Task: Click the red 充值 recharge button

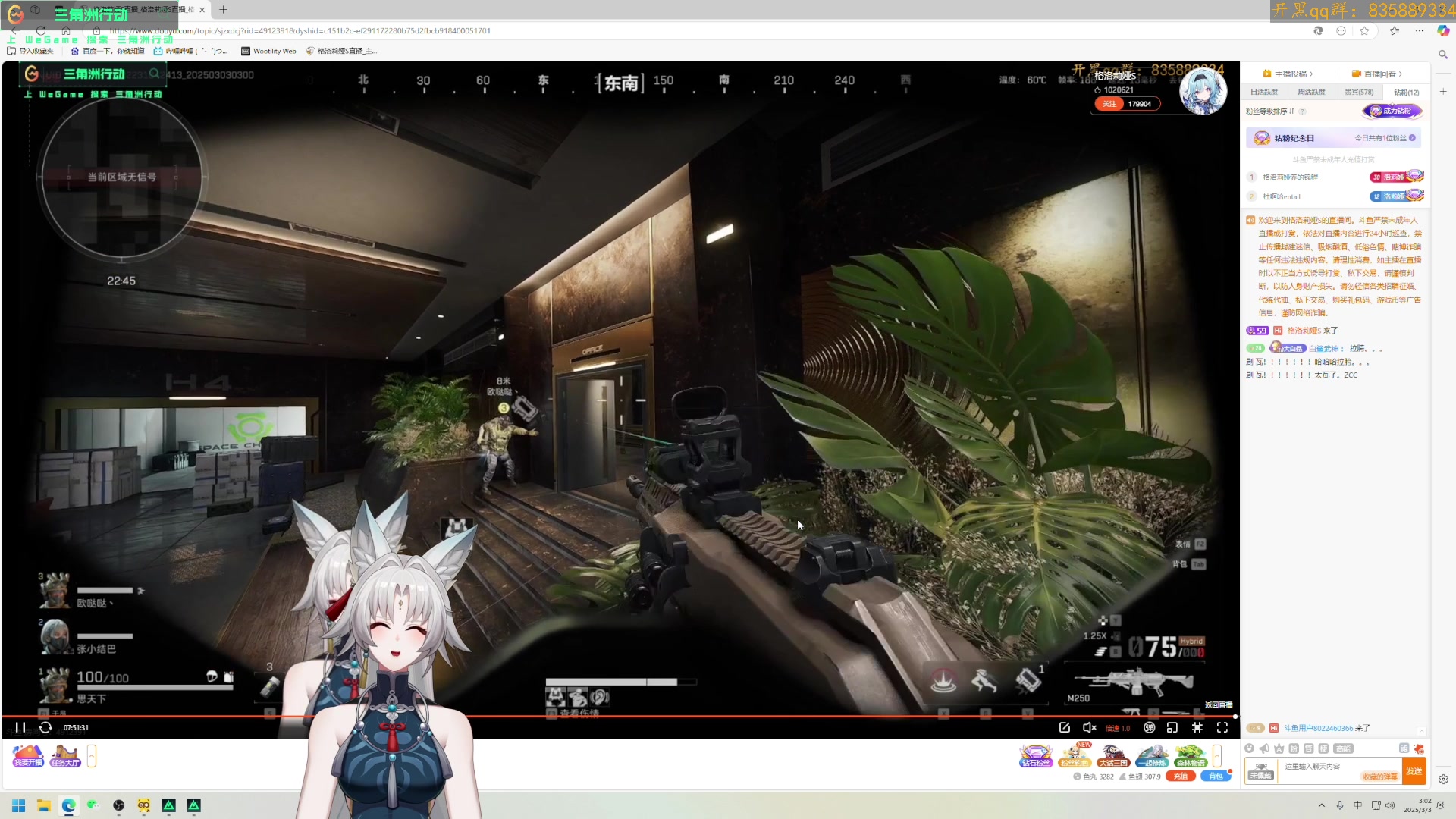Action: pos(1181,777)
